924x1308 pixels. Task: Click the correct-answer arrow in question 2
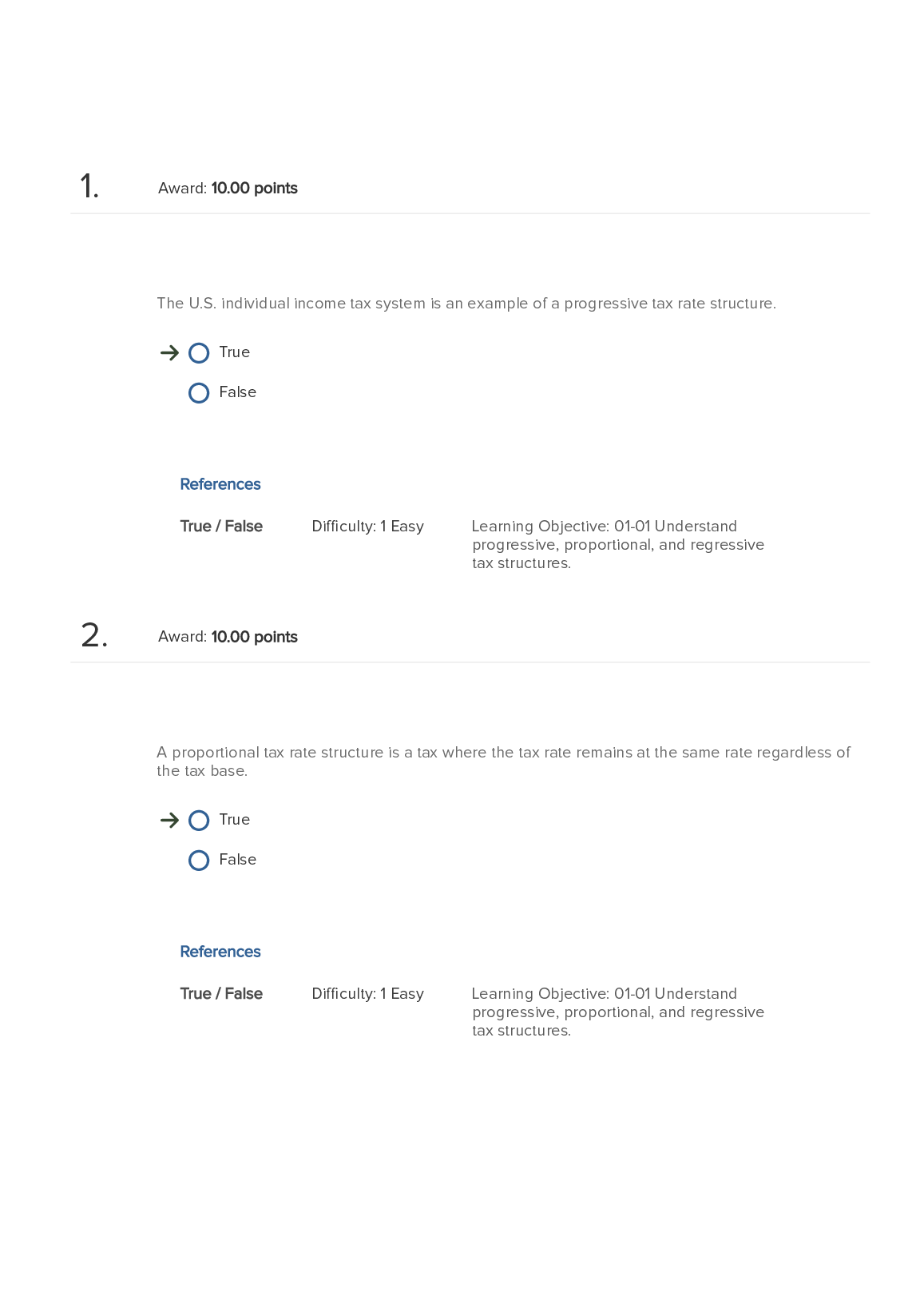169,821
